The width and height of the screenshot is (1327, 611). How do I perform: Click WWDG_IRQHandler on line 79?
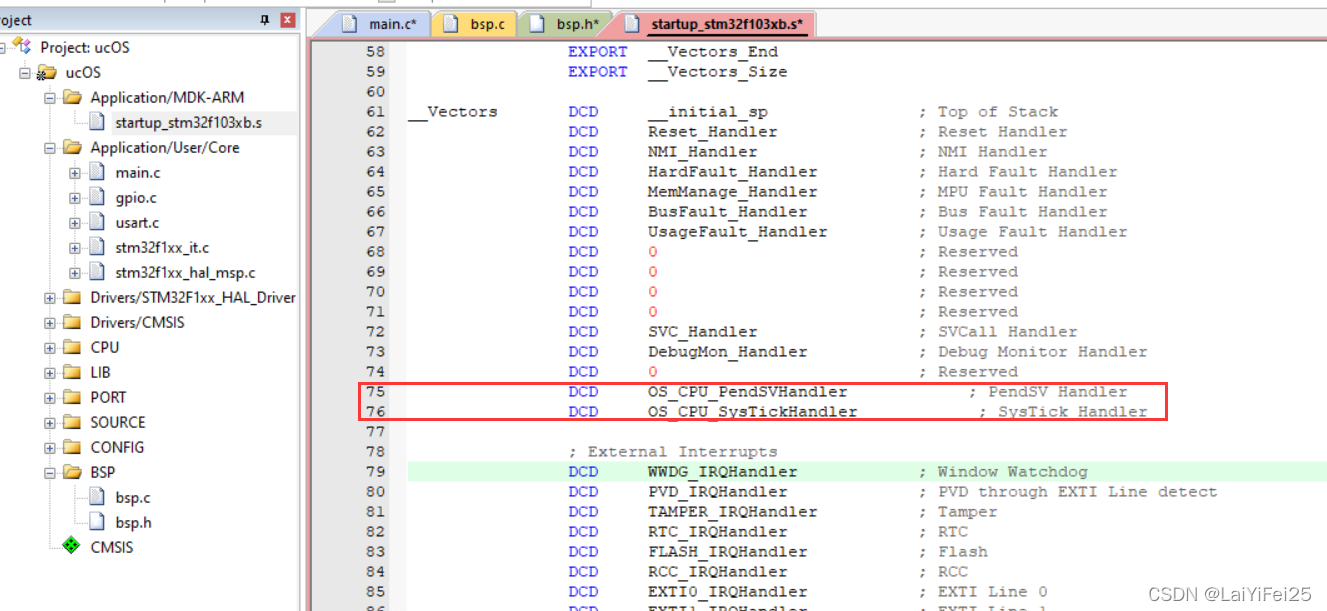tap(722, 471)
